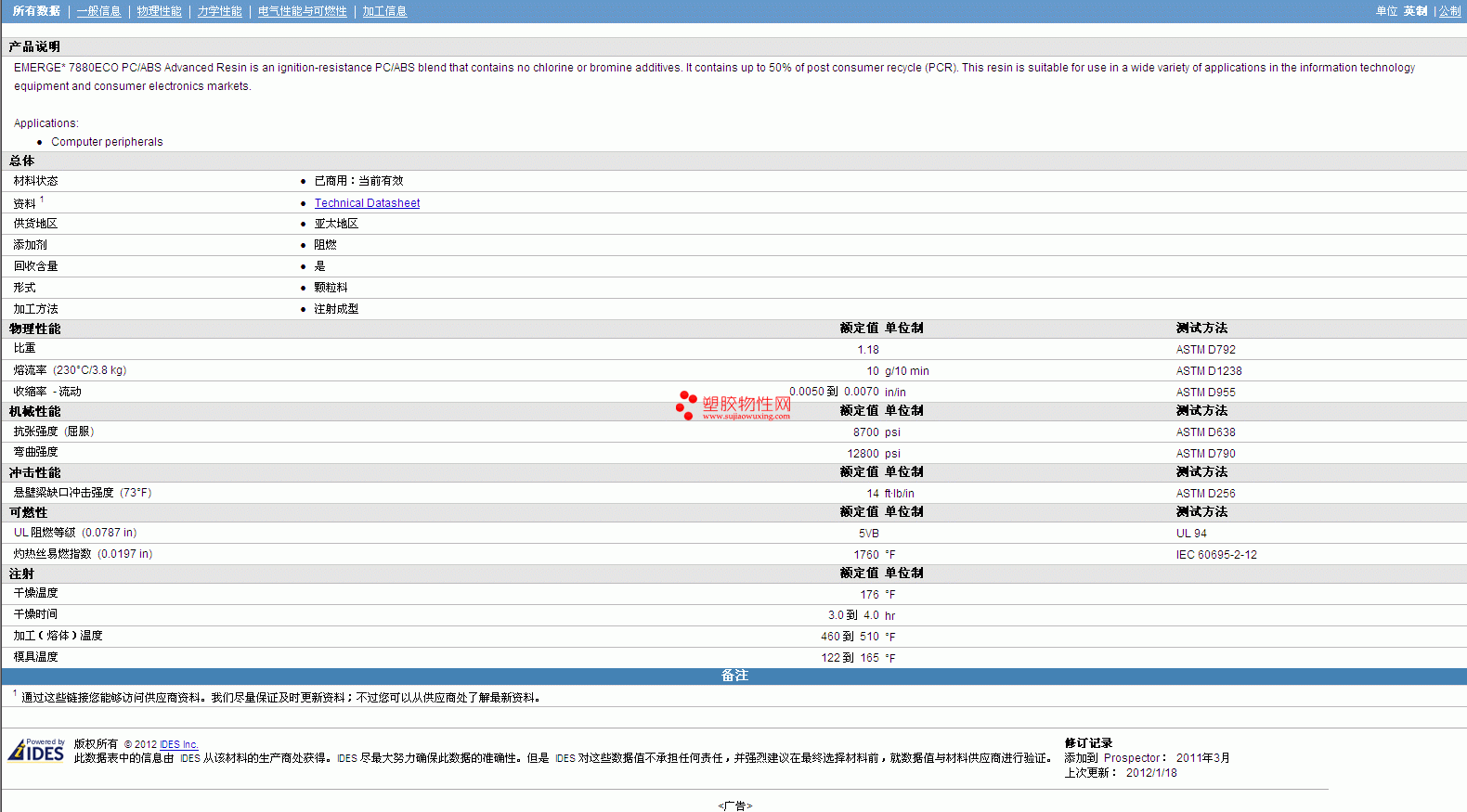Select the 已商用：当前有效 value

pyautogui.click(x=358, y=181)
